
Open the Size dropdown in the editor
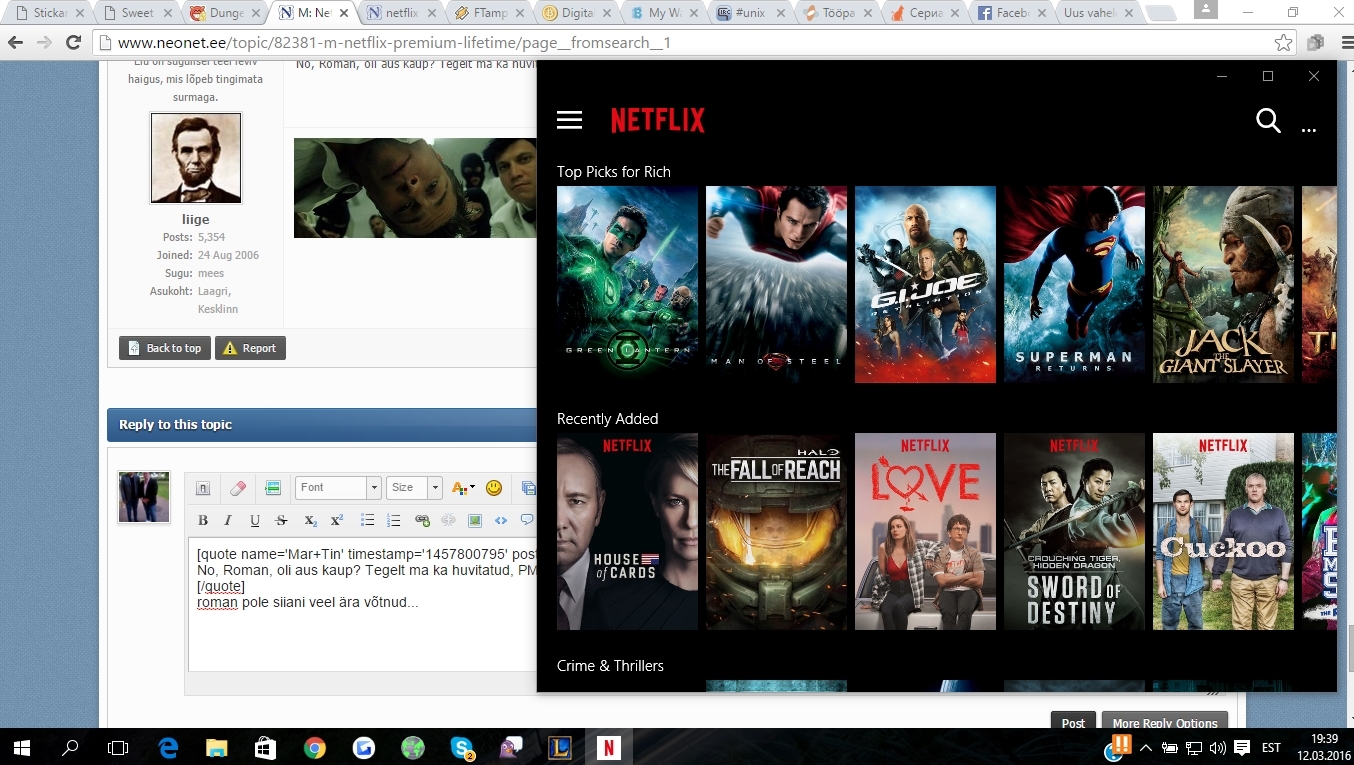click(x=414, y=488)
